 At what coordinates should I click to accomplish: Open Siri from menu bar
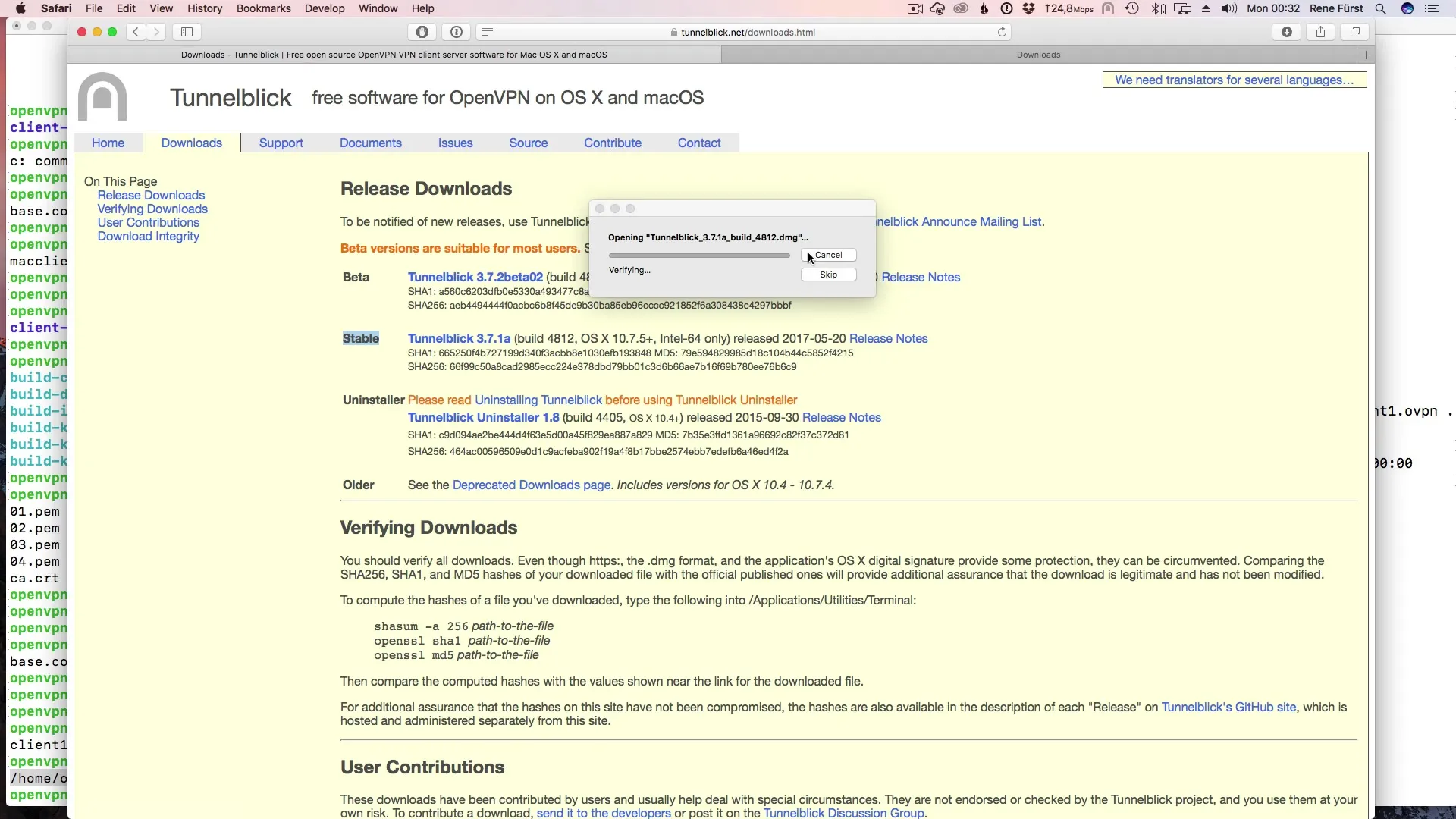click(1407, 8)
